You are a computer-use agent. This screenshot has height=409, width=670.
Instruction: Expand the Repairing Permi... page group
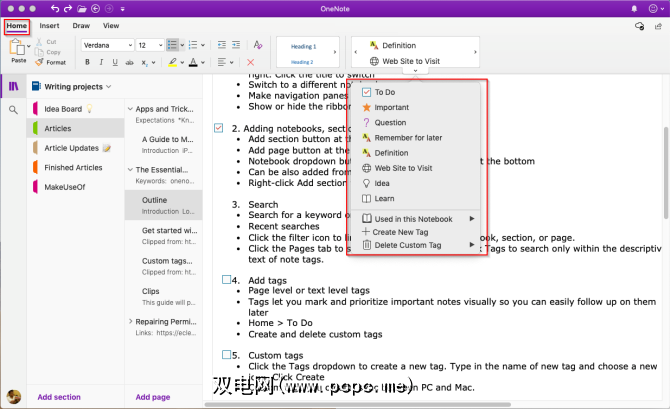[130, 321]
